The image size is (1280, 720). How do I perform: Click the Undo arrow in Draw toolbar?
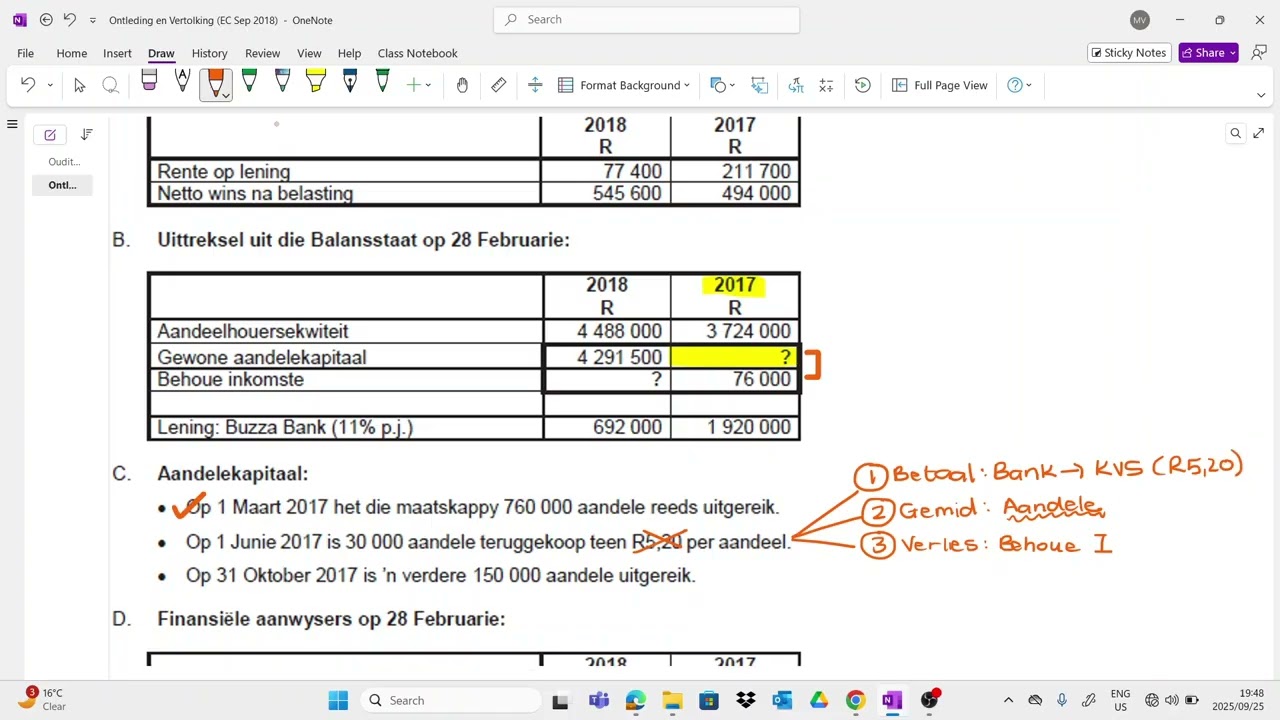tap(28, 86)
